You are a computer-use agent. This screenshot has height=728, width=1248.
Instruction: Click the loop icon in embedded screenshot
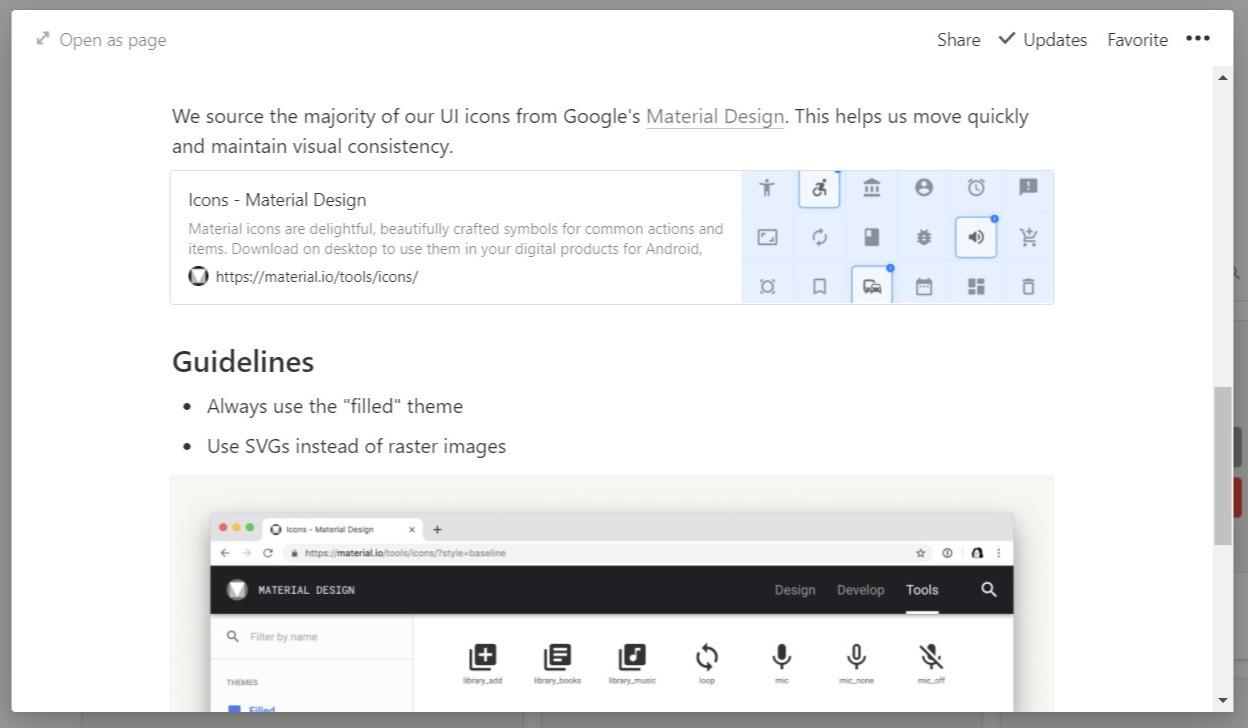pos(707,657)
